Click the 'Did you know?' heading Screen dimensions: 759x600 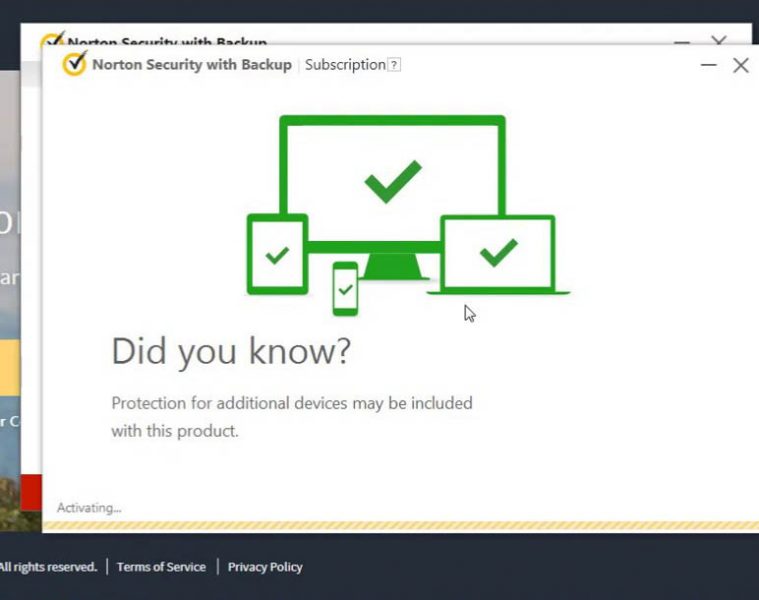click(x=231, y=352)
